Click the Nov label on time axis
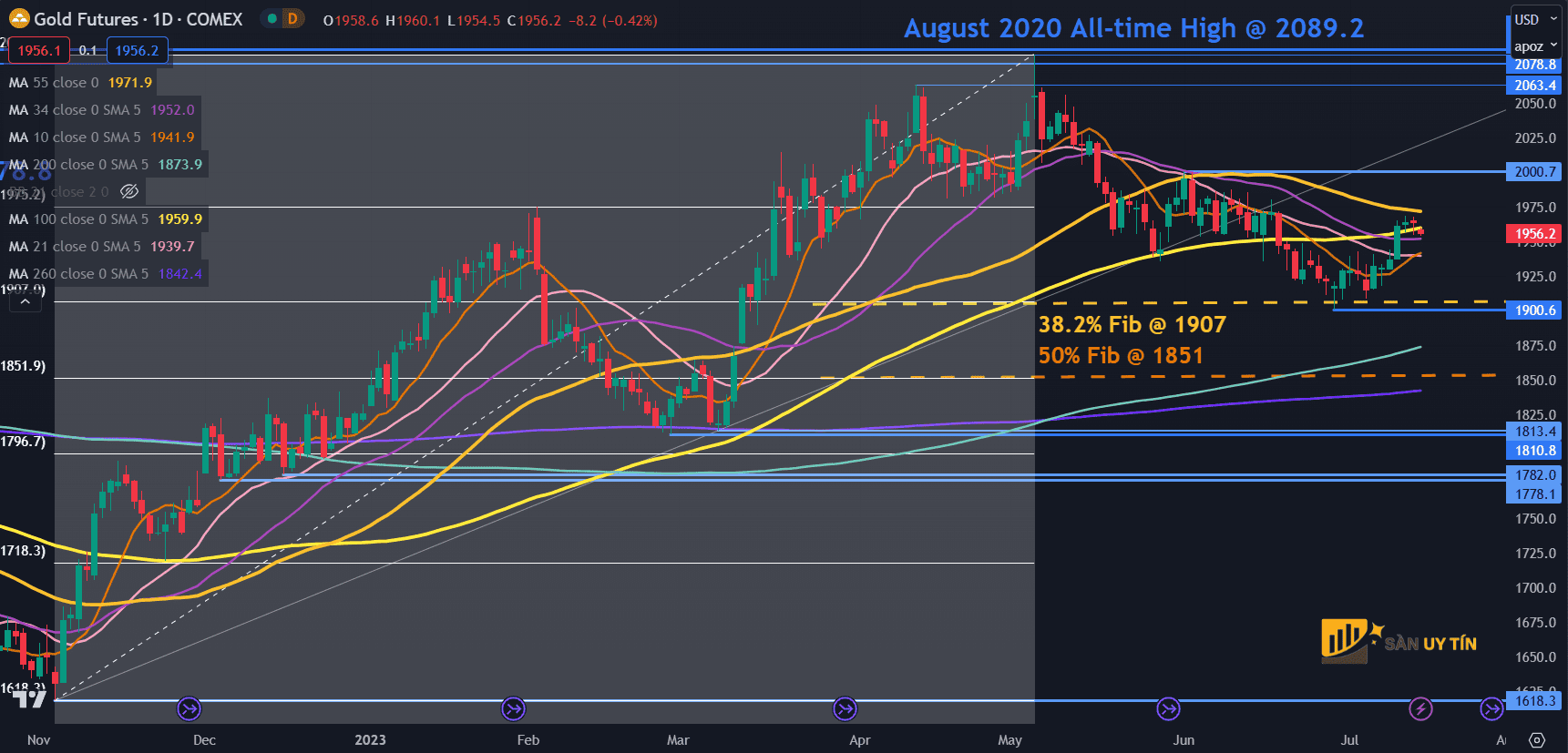The height and width of the screenshot is (753, 1568). pyautogui.click(x=38, y=739)
